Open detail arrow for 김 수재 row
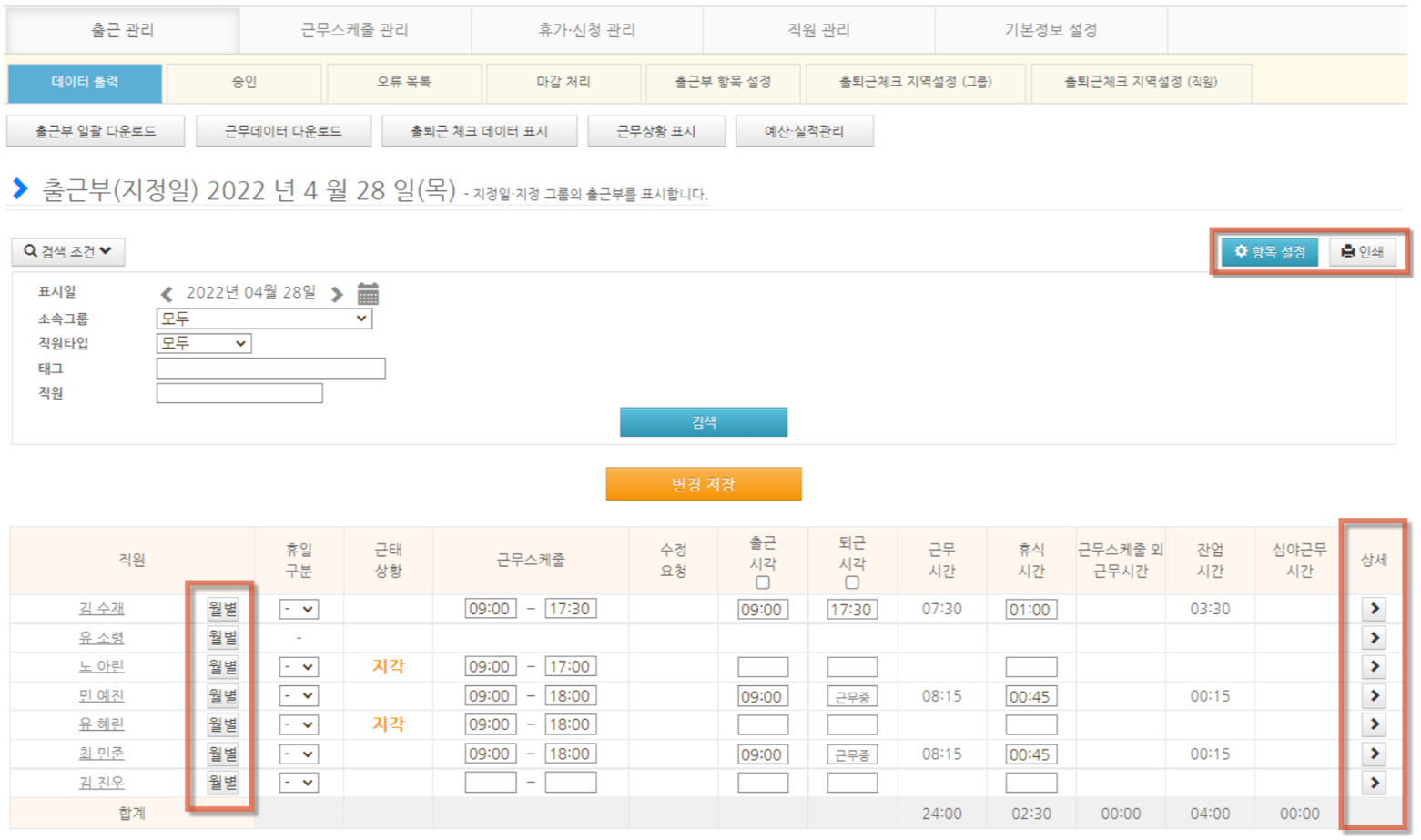This screenshot has width=1421, height=840. click(x=1374, y=609)
